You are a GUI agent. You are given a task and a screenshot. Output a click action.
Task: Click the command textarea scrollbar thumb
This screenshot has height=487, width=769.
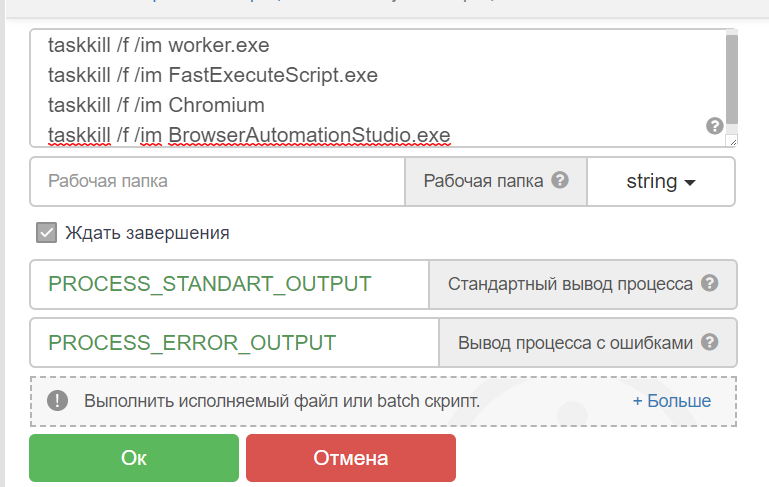click(x=732, y=79)
